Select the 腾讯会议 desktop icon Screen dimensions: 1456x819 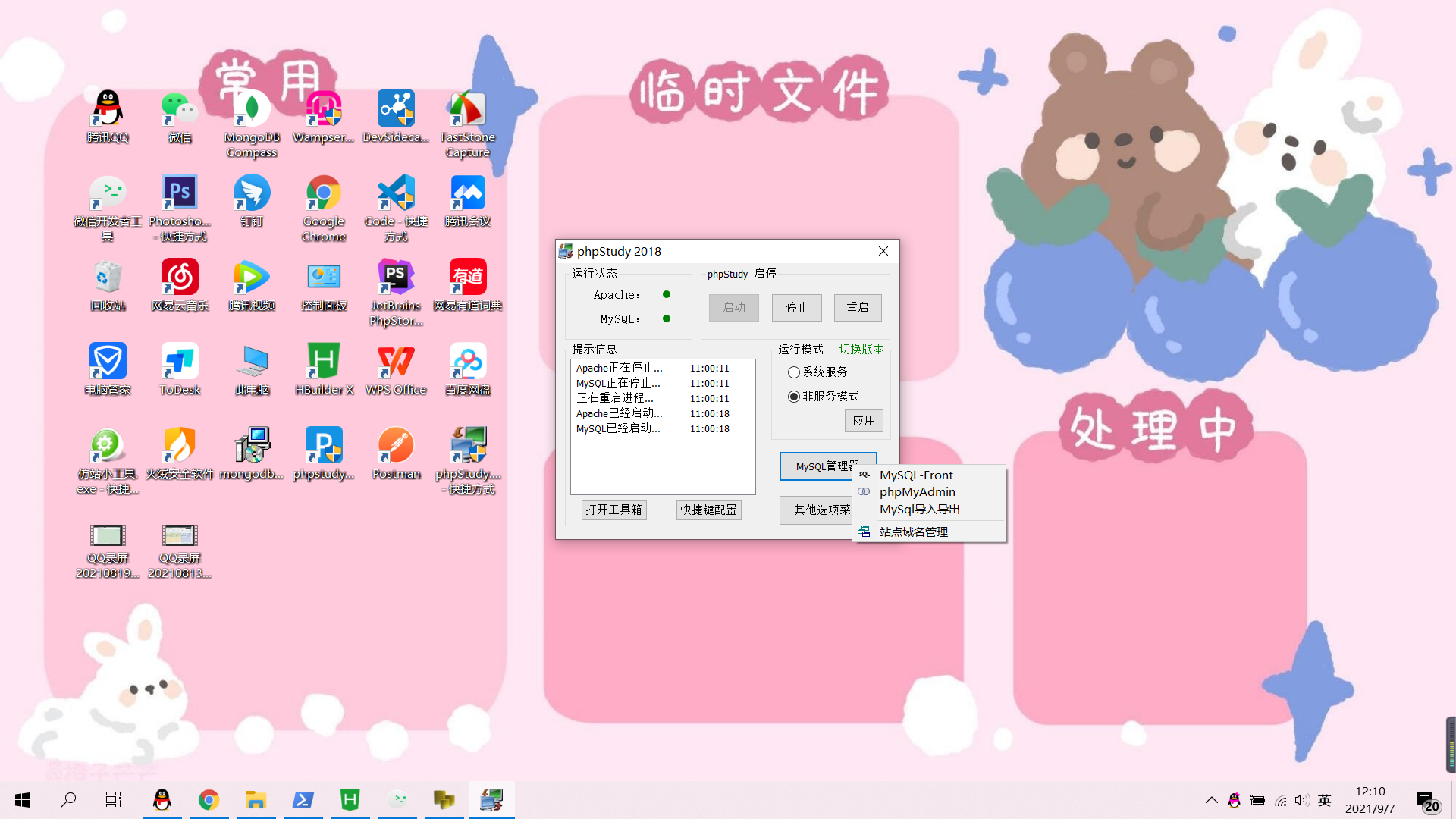[x=468, y=202]
